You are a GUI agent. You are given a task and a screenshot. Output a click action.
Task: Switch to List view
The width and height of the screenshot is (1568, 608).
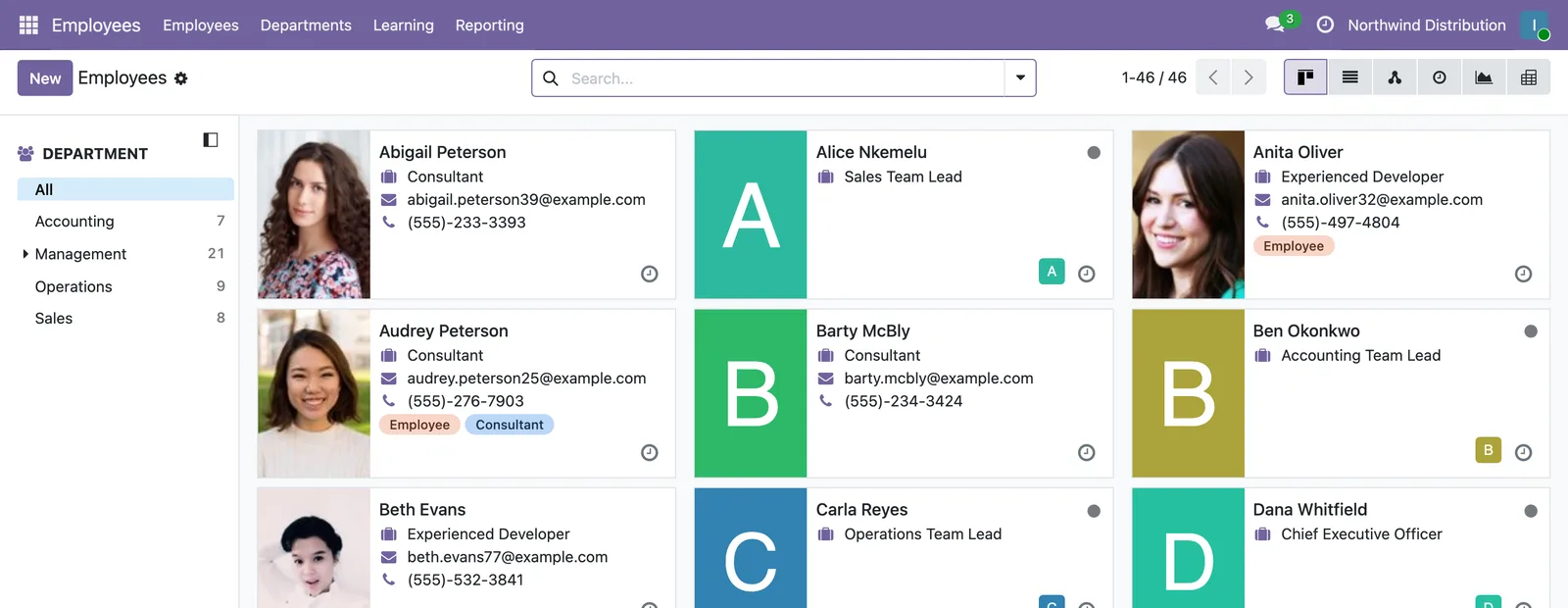(1349, 77)
